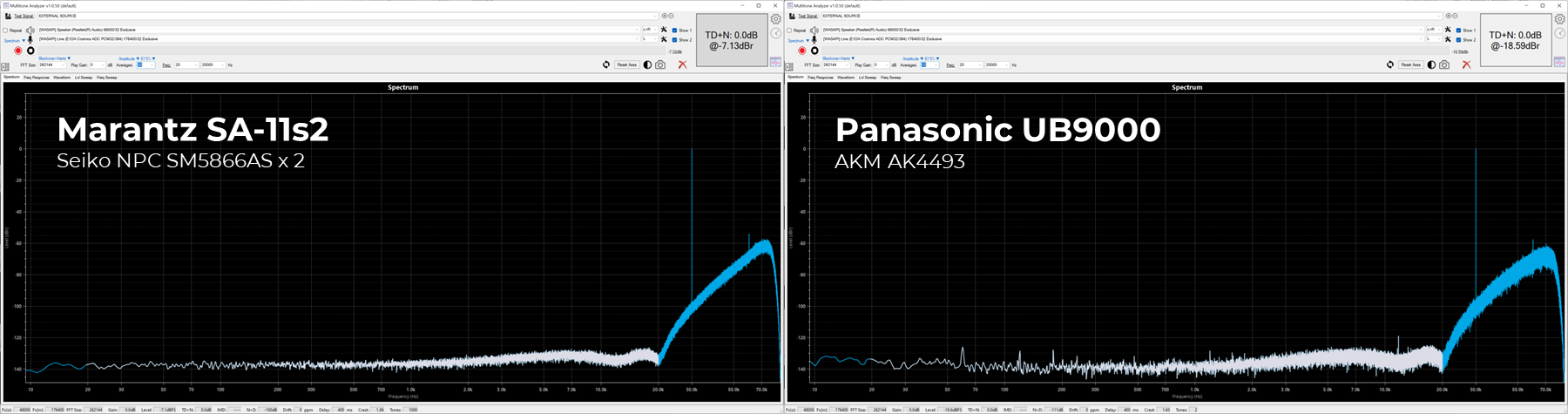Click end frequency 20000 field, Marantz window

click(x=213, y=64)
